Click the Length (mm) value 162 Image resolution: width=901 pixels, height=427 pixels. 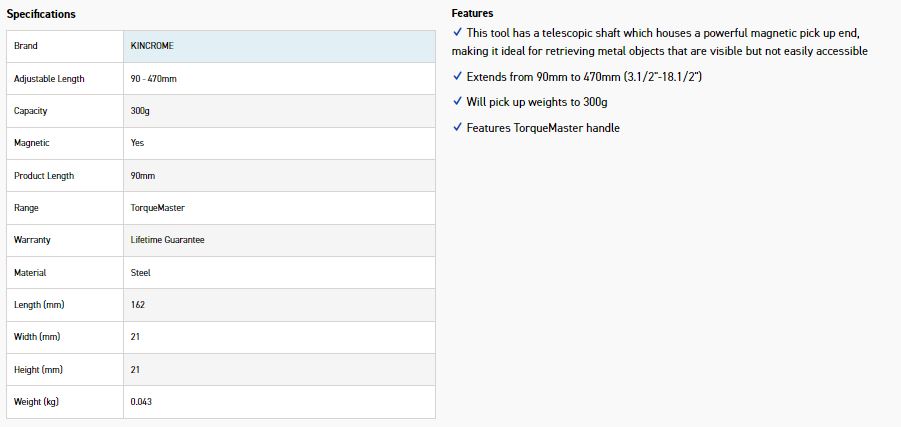(x=137, y=305)
